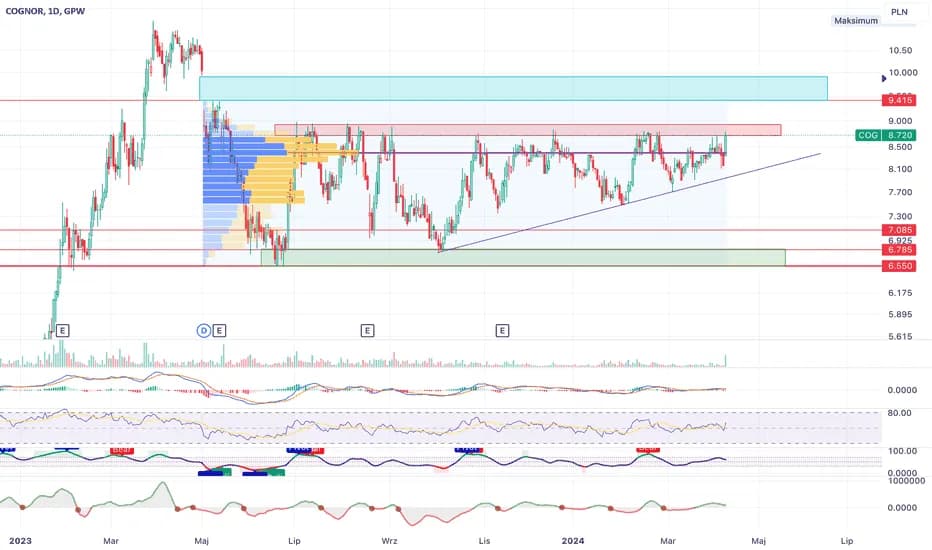This screenshot has width=932, height=550.
Task: Click the earliest earnings E marker
Action: pos(62,330)
